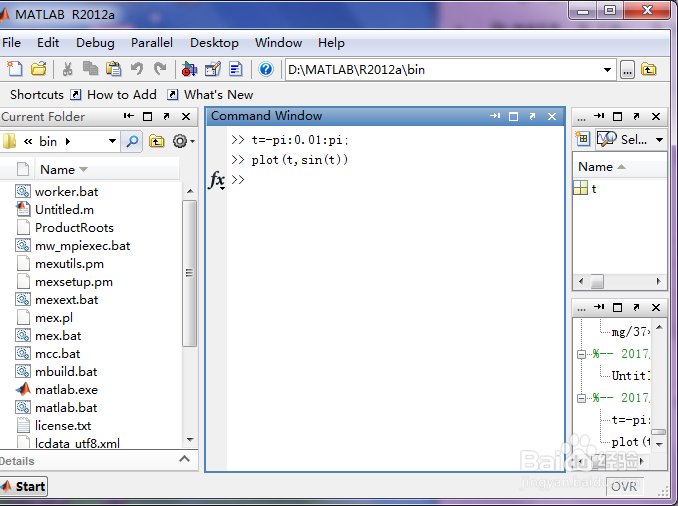This screenshot has height=506, width=678.
Task: Click the How to Add shortcut
Action: (x=113, y=95)
